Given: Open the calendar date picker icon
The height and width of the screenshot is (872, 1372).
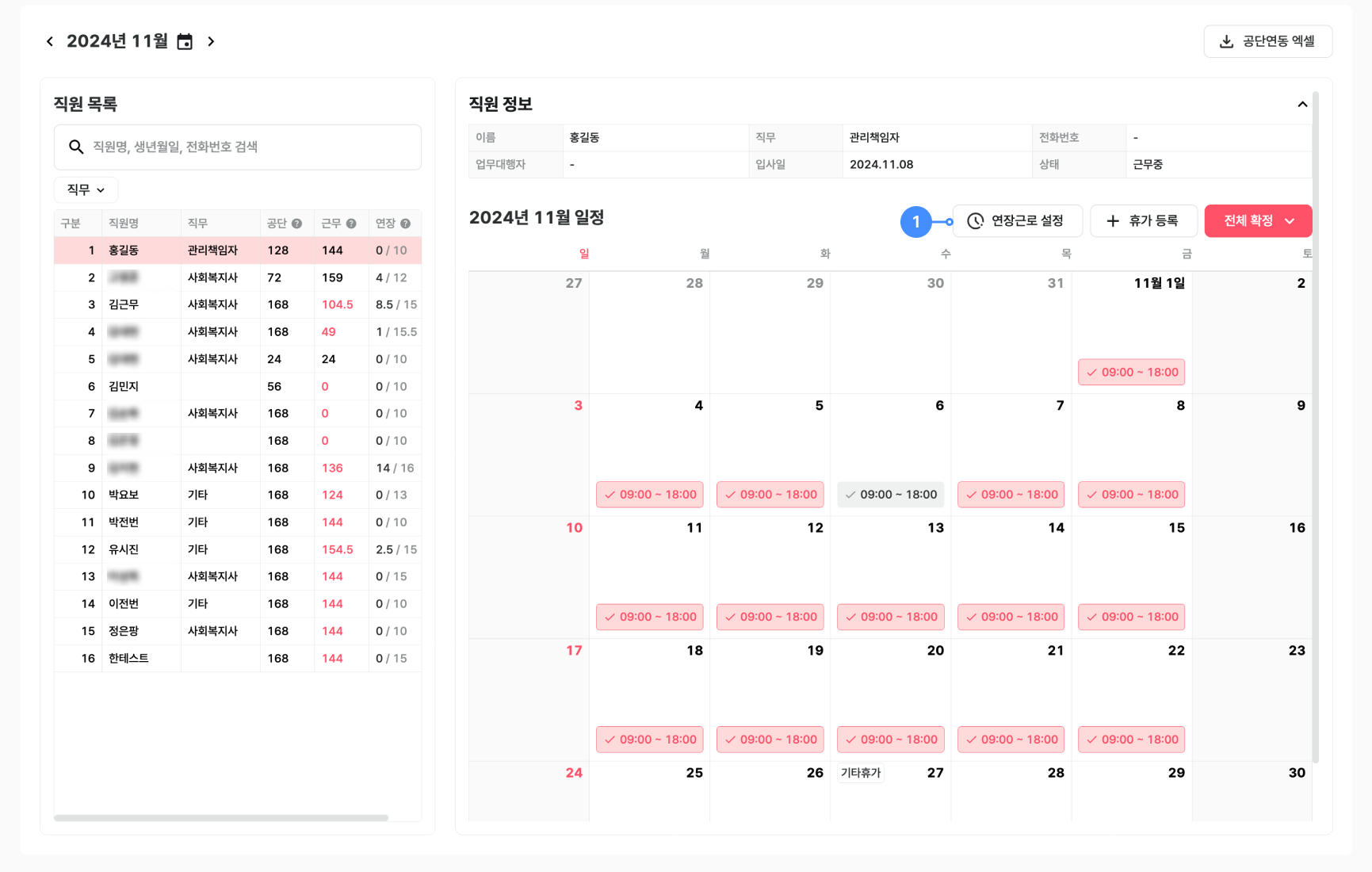Looking at the screenshot, I should click(185, 42).
